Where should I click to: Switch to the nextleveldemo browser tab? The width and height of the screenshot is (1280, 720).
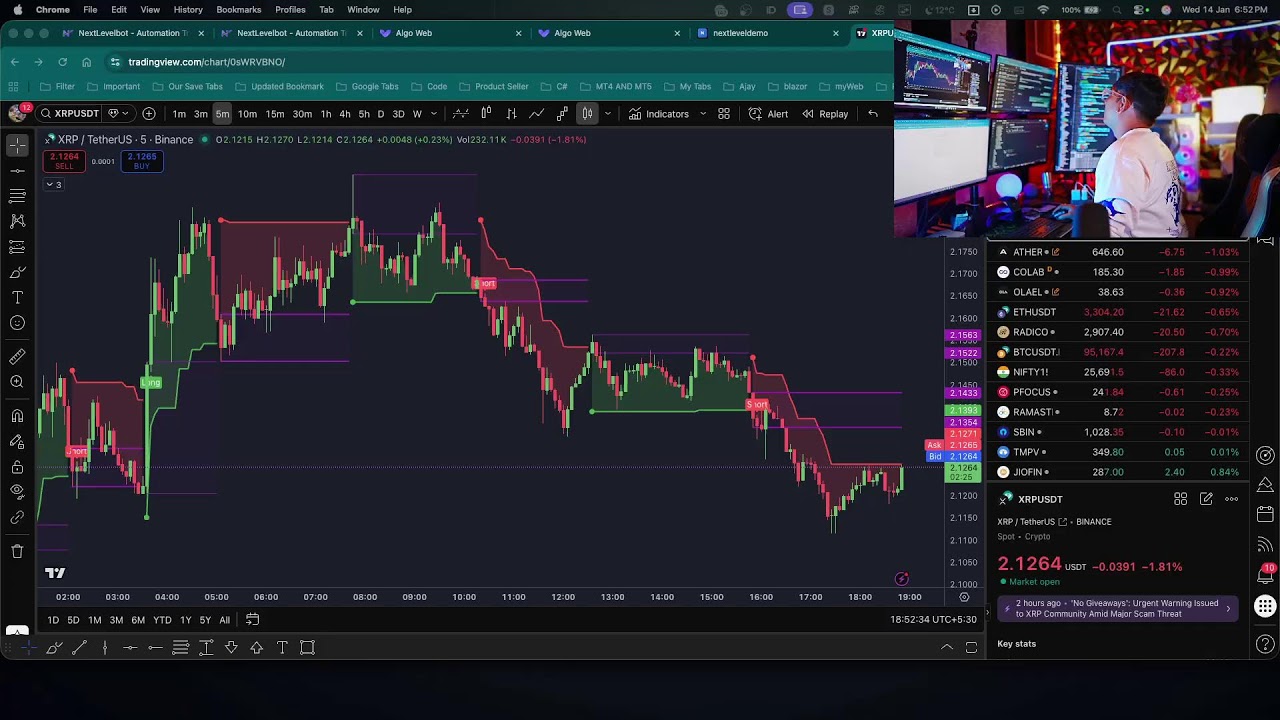767,33
